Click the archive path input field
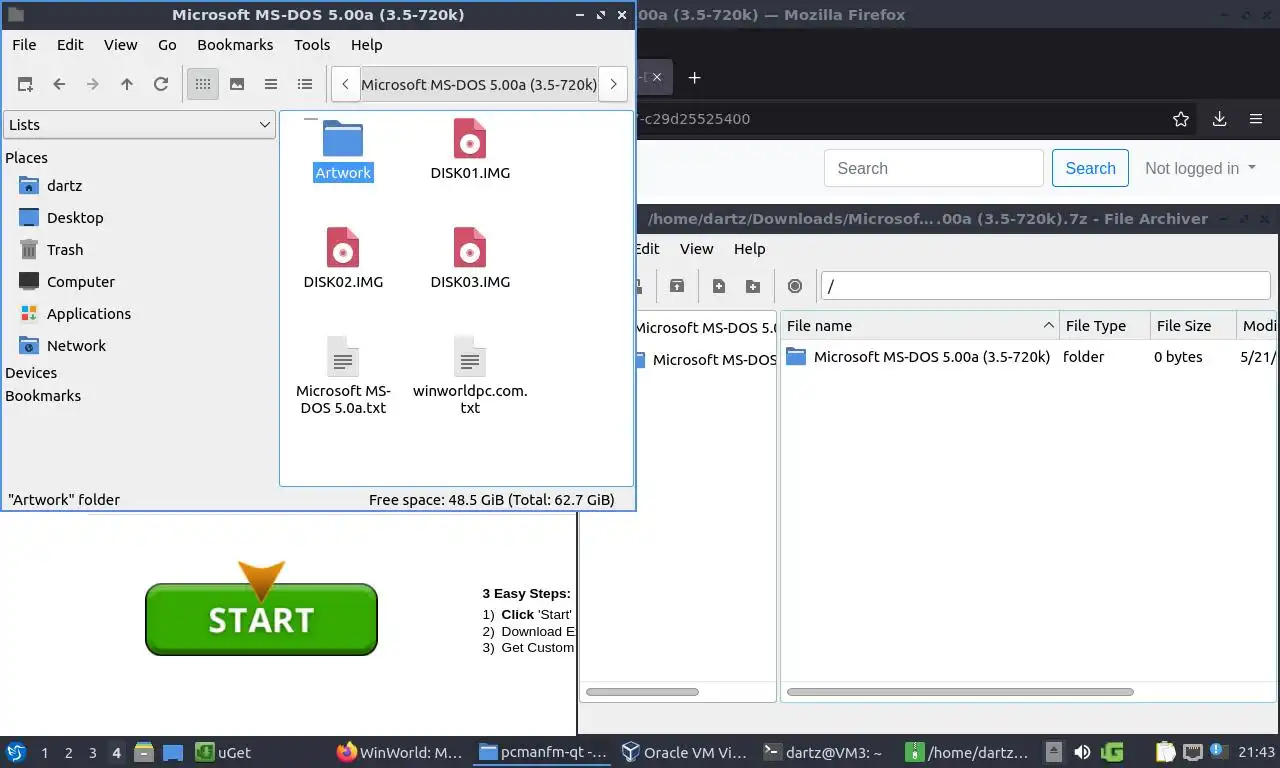This screenshot has width=1280, height=768. [x=1046, y=286]
